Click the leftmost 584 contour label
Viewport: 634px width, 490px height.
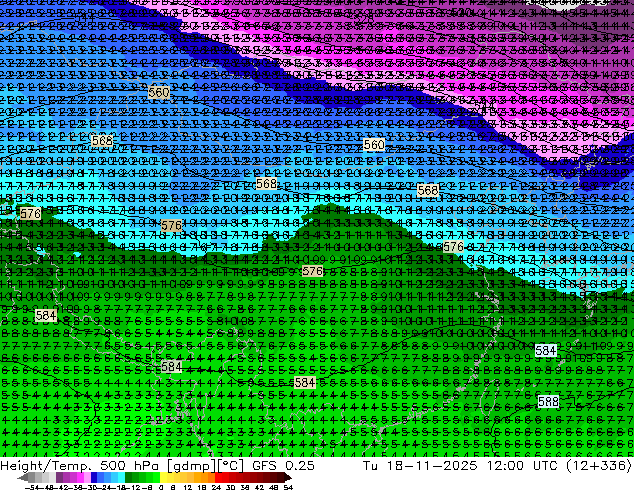pyautogui.click(x=46, y=315)
